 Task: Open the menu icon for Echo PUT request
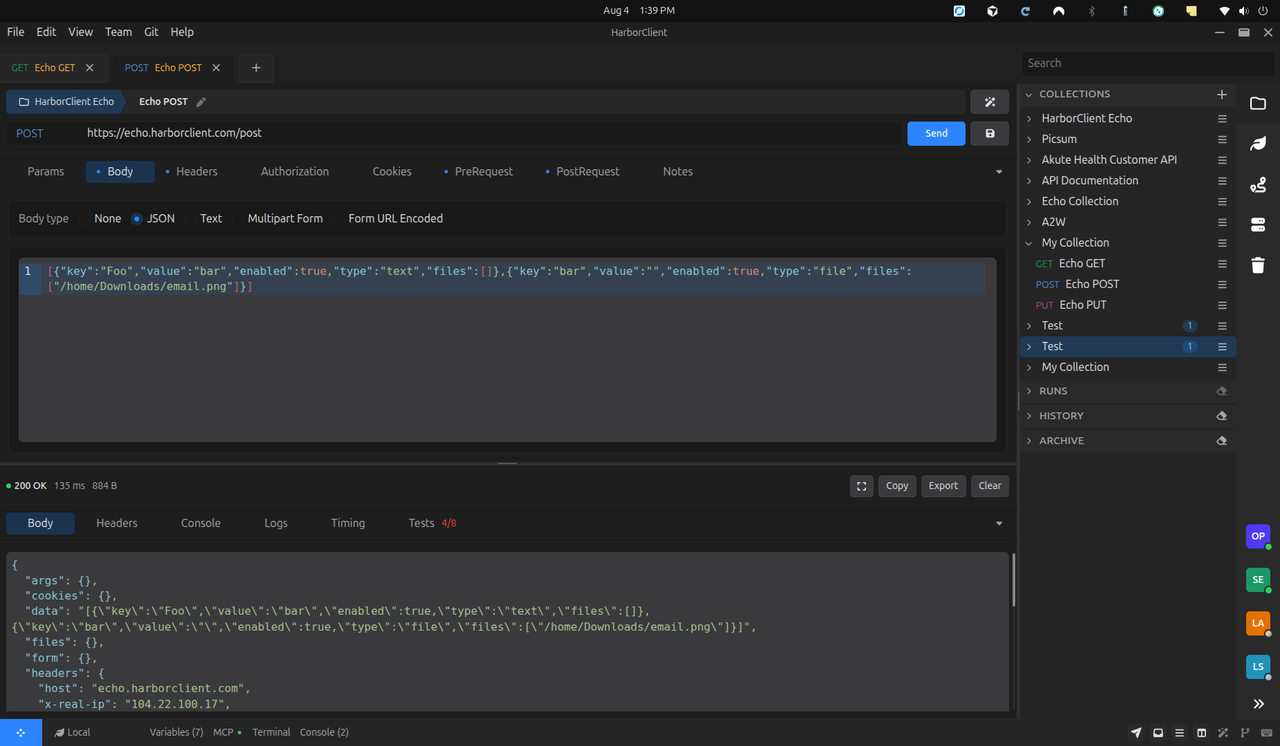(1222, 305)
